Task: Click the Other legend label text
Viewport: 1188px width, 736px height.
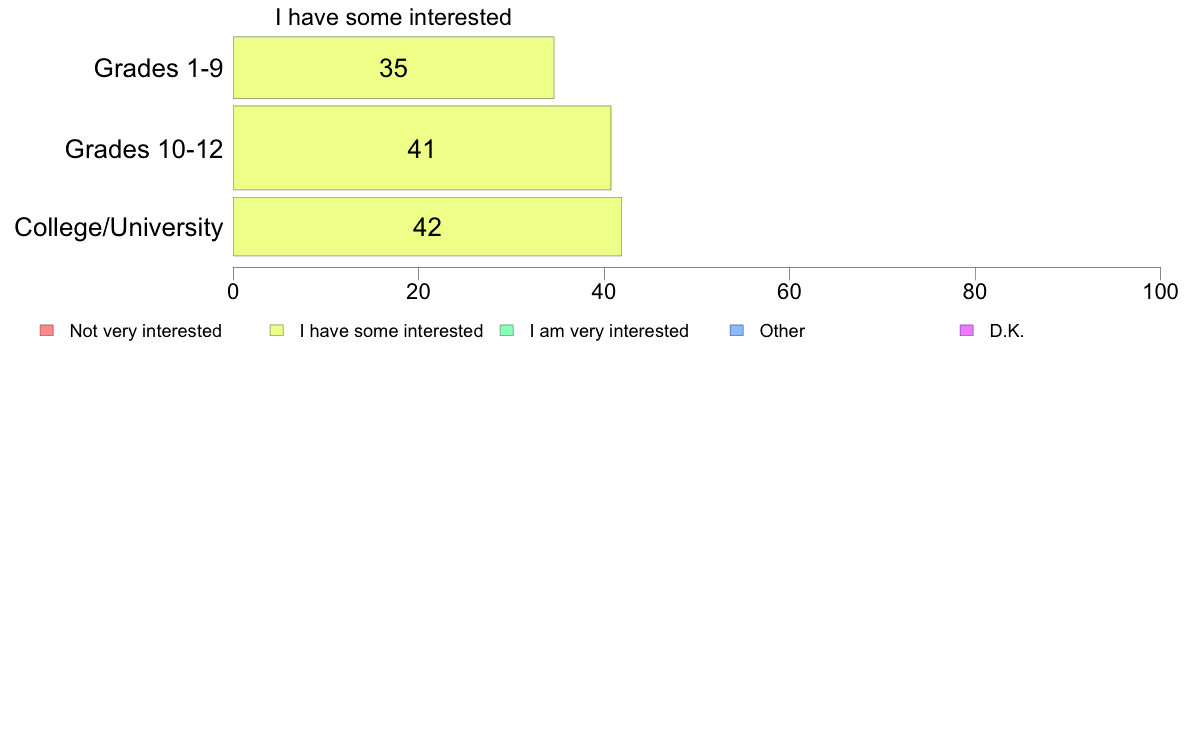Action: coord(782,331)
